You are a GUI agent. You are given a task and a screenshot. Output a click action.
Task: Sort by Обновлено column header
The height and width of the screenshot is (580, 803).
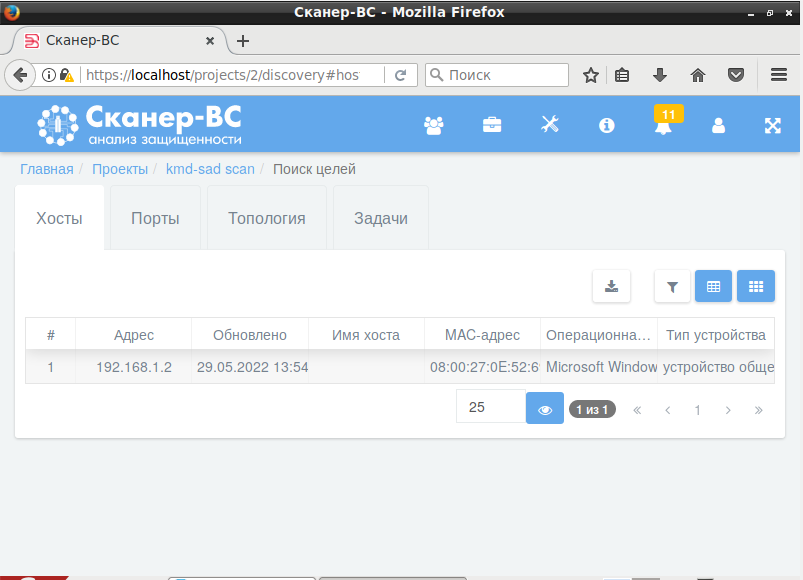[250, 335]
